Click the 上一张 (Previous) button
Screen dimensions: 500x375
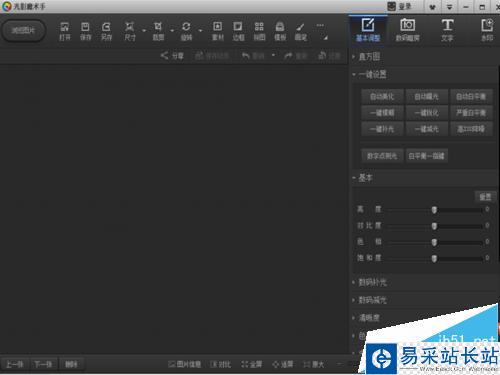point(15,364)
